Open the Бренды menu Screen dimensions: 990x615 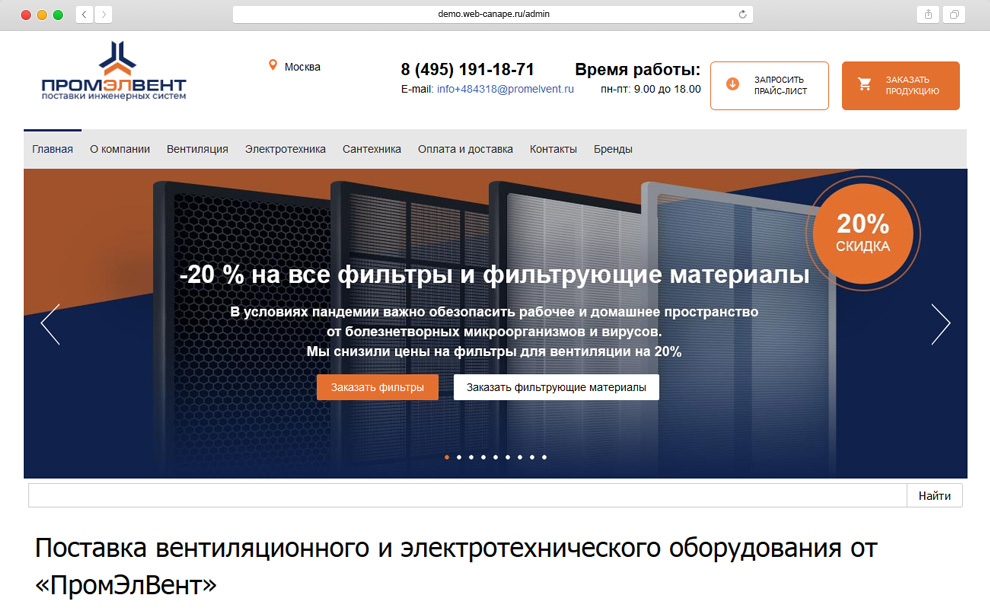pos(614,148)
